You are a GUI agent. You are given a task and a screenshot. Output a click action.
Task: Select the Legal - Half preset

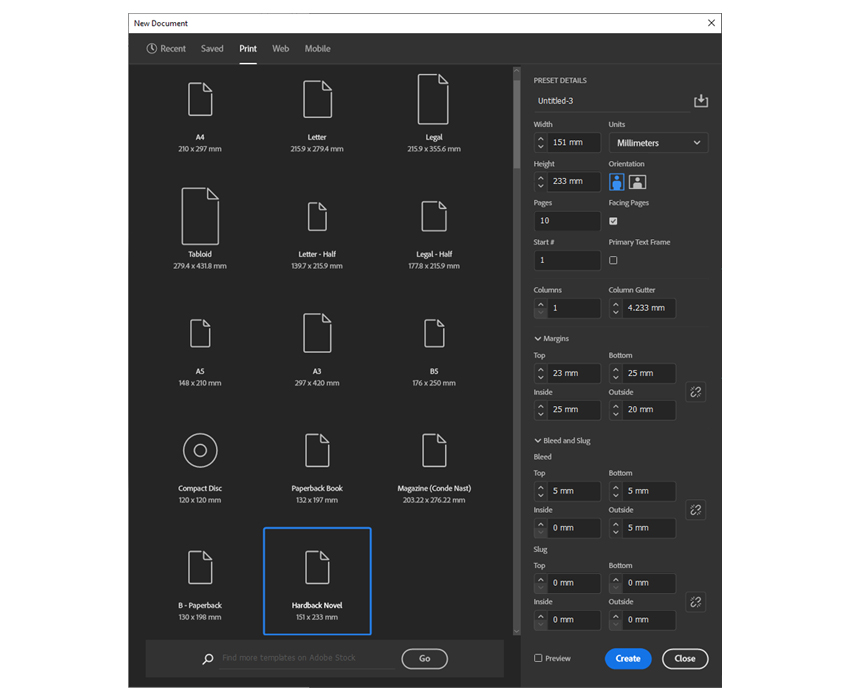pyautogui.click(x=434, y=216)
